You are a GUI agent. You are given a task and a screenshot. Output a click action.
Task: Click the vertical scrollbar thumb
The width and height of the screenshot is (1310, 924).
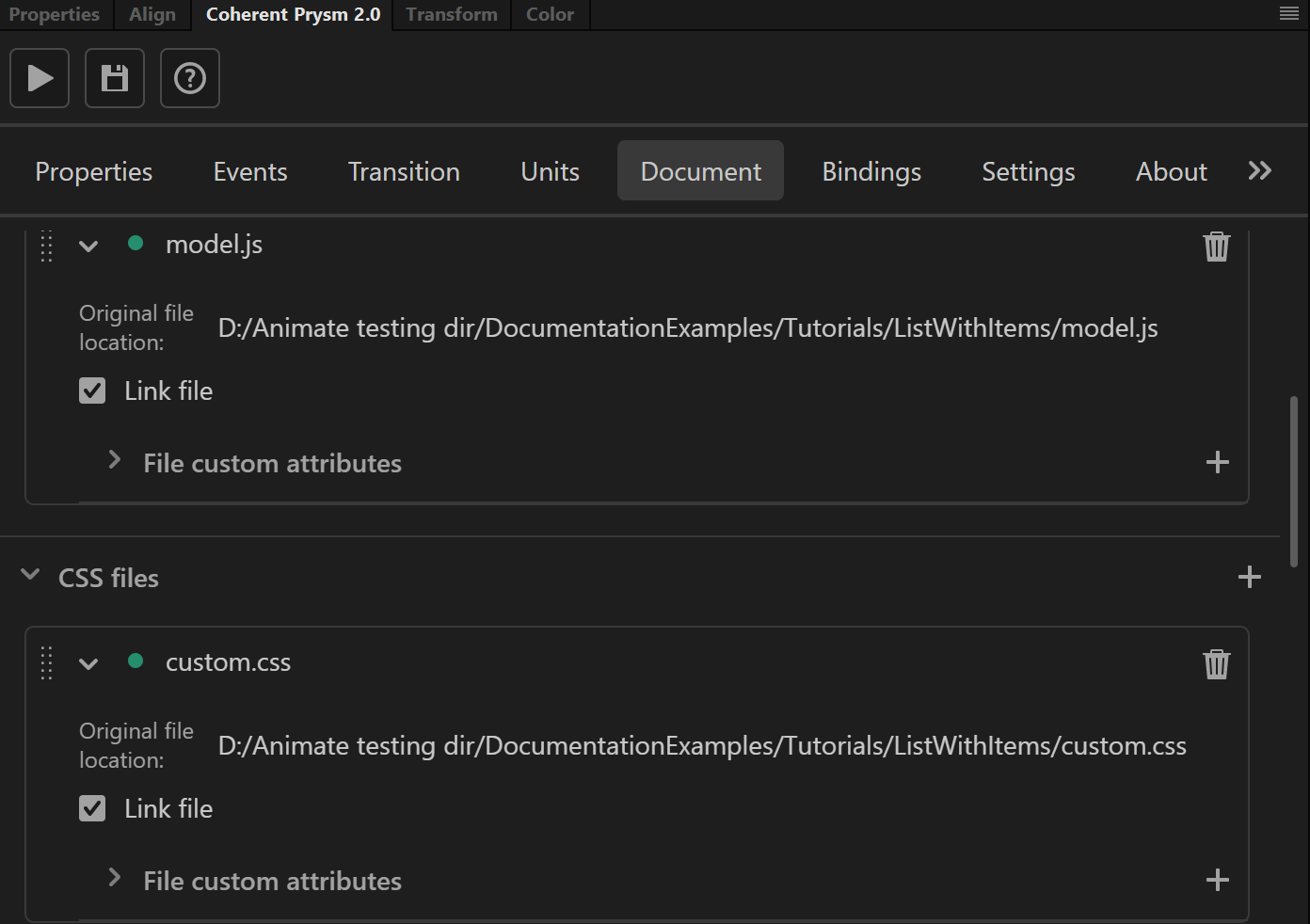[x=1294, y=481]
